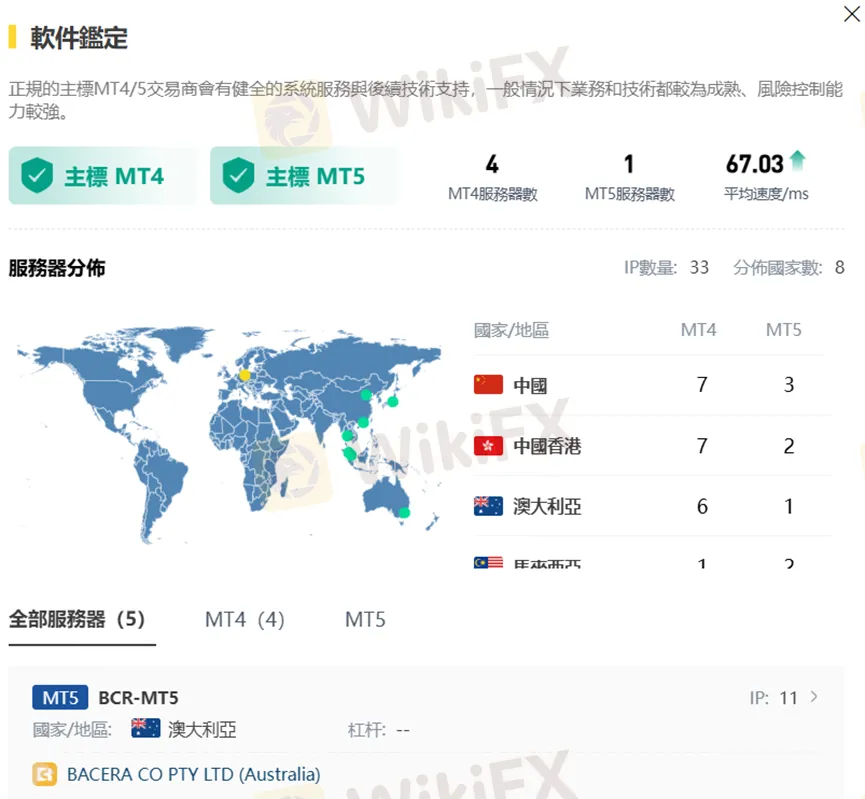Click the MT5 server count 1
865x799 pixels.
(629, 164)
